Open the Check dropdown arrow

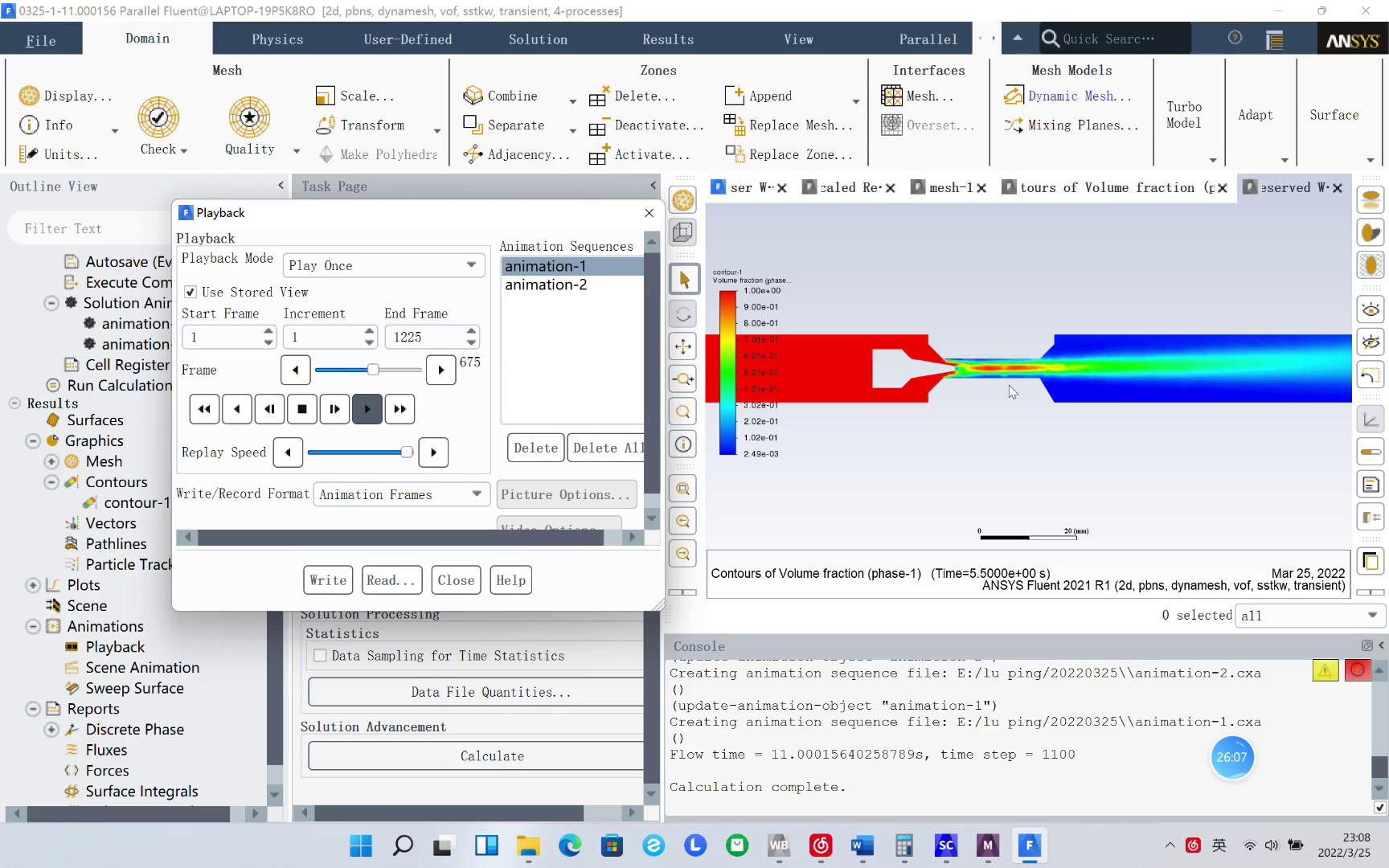click(184, 150)
